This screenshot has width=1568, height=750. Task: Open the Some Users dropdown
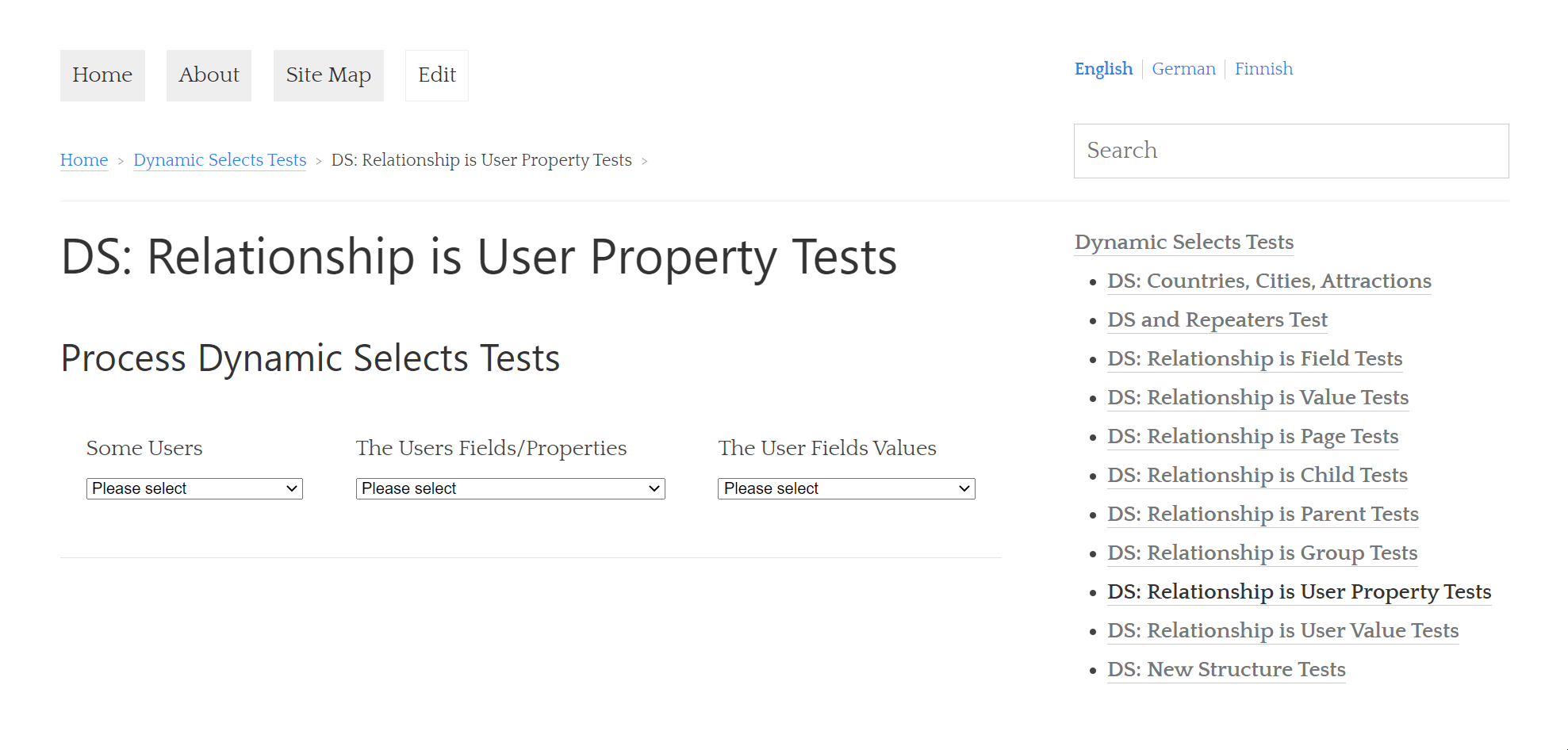click(x=194, y=488)
